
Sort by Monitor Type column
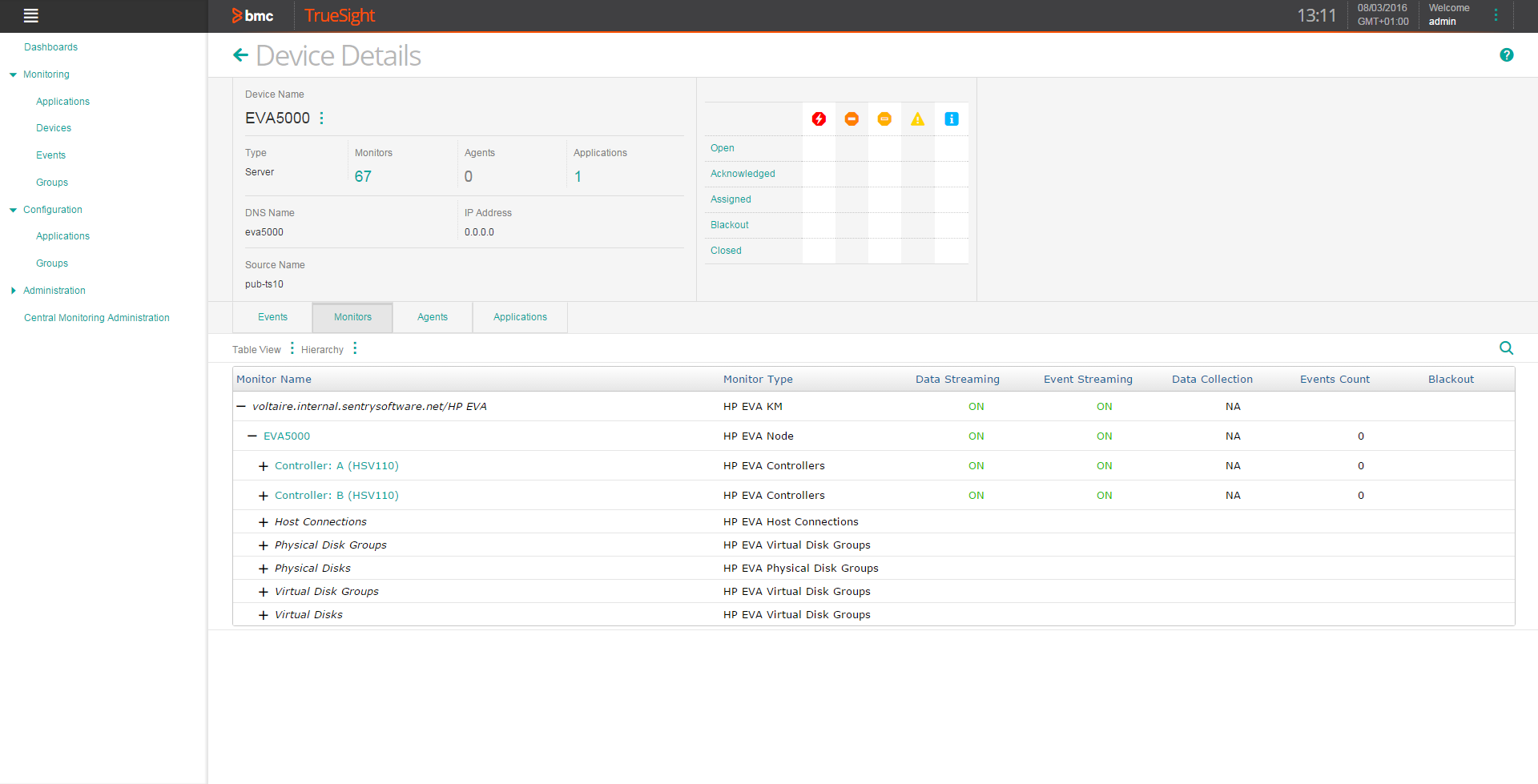tap(758, 380)
